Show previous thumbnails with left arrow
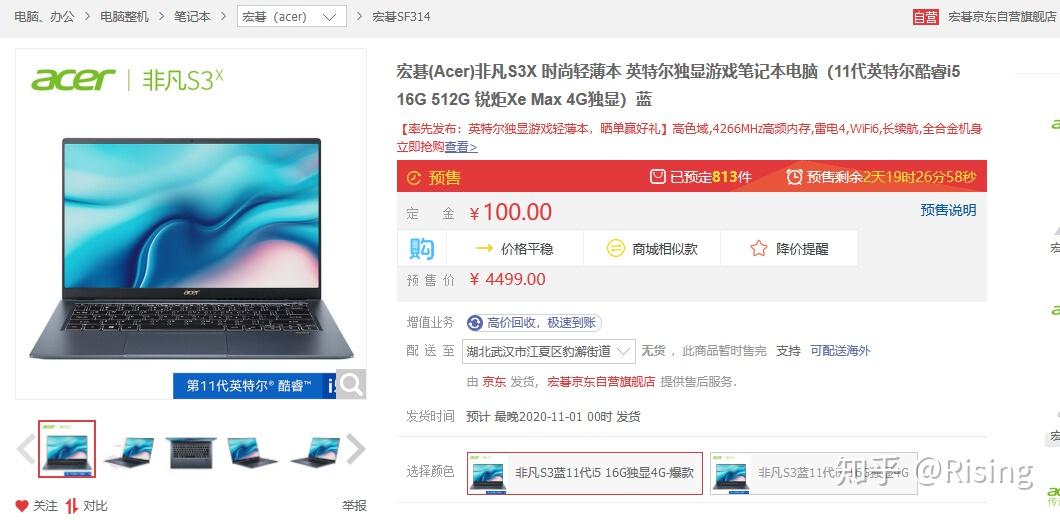This screenshot has height=520, width=1060. point(26,449)
